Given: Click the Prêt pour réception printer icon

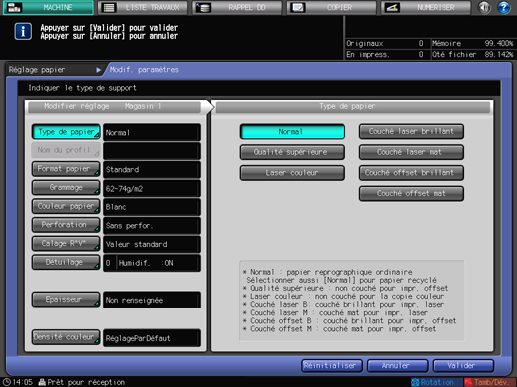Looking at the screenshot, I should [42, 382].
